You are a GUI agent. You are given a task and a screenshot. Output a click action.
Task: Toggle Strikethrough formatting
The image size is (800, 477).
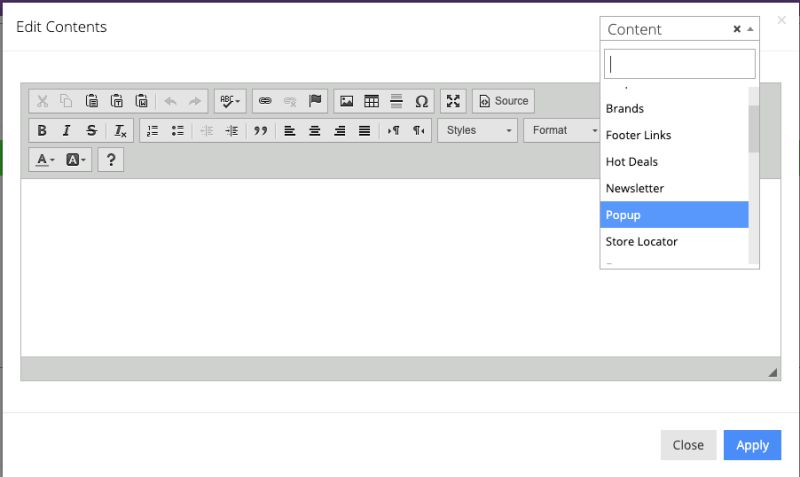coord(92,131)
